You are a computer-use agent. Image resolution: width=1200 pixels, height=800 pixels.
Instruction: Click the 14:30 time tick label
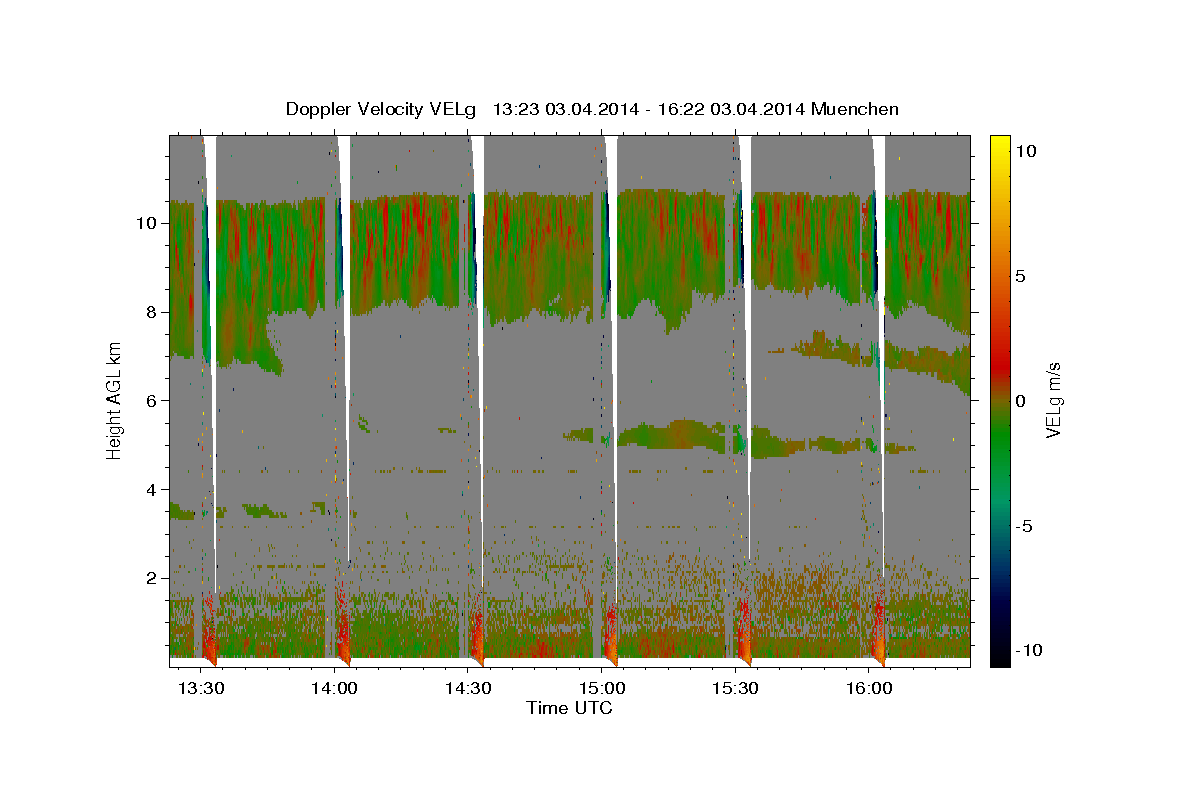click(468, 688)
